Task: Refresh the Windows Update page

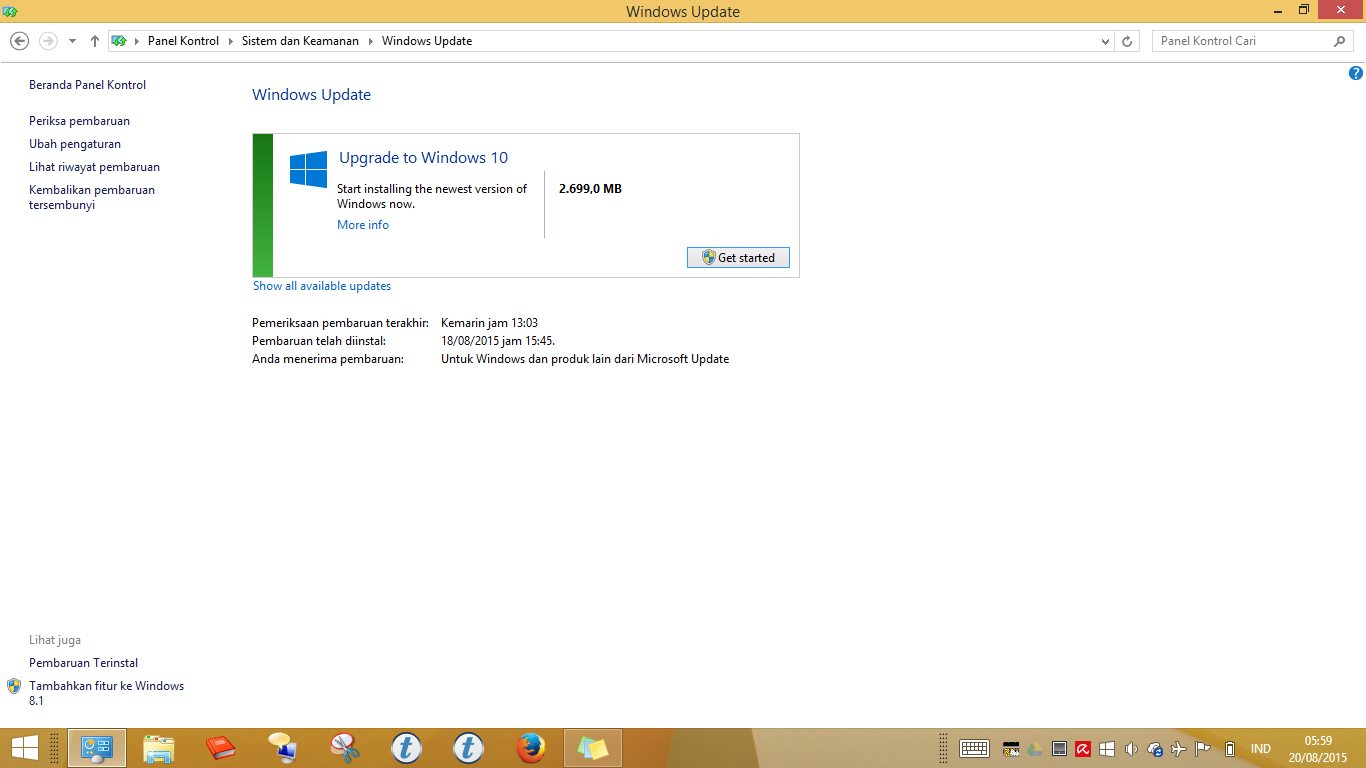Action: (1127, 41)
